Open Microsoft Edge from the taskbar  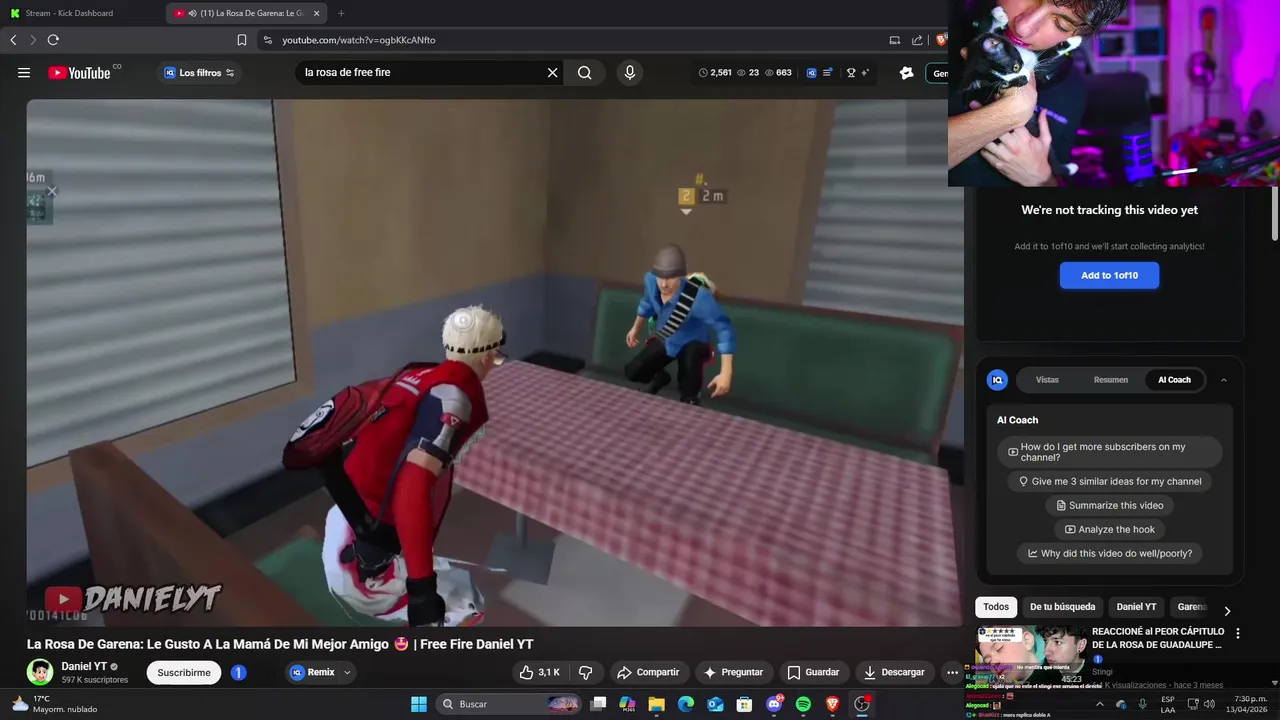click(686, 704)
